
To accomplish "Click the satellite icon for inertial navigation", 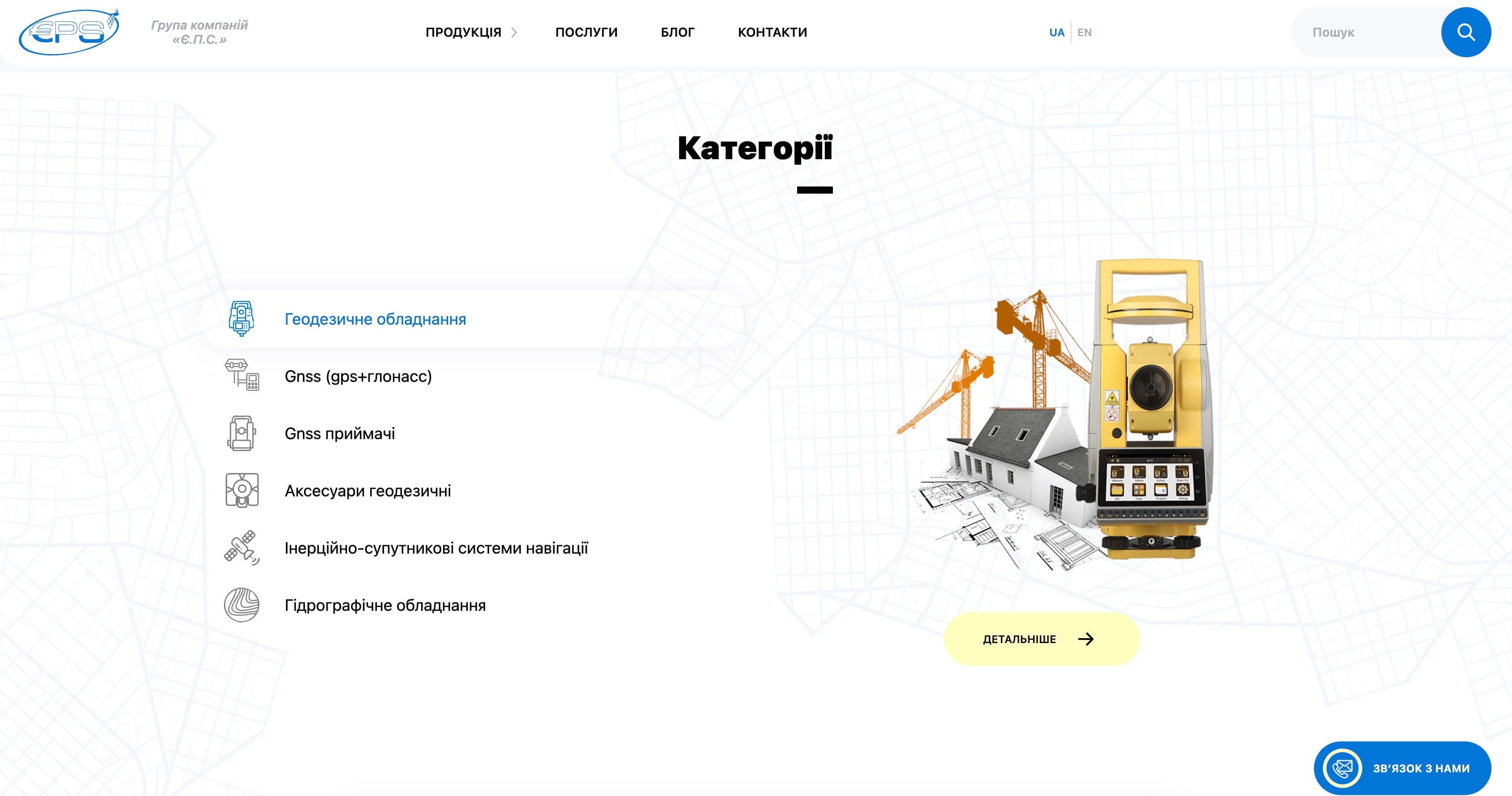I will click(x=241, y=548).
